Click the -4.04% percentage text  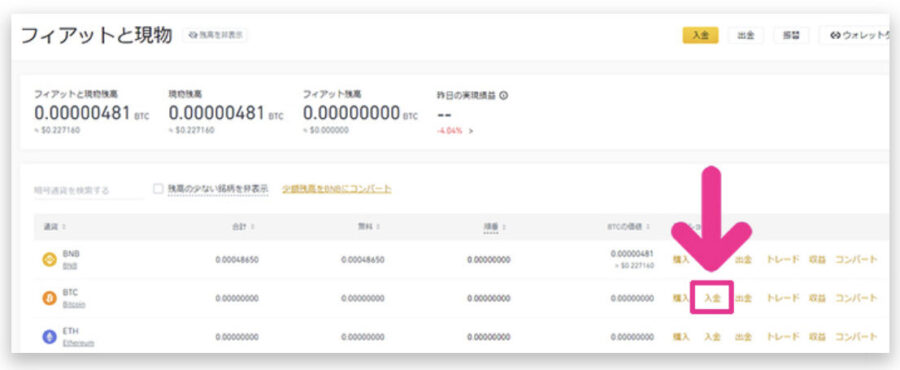450,131
